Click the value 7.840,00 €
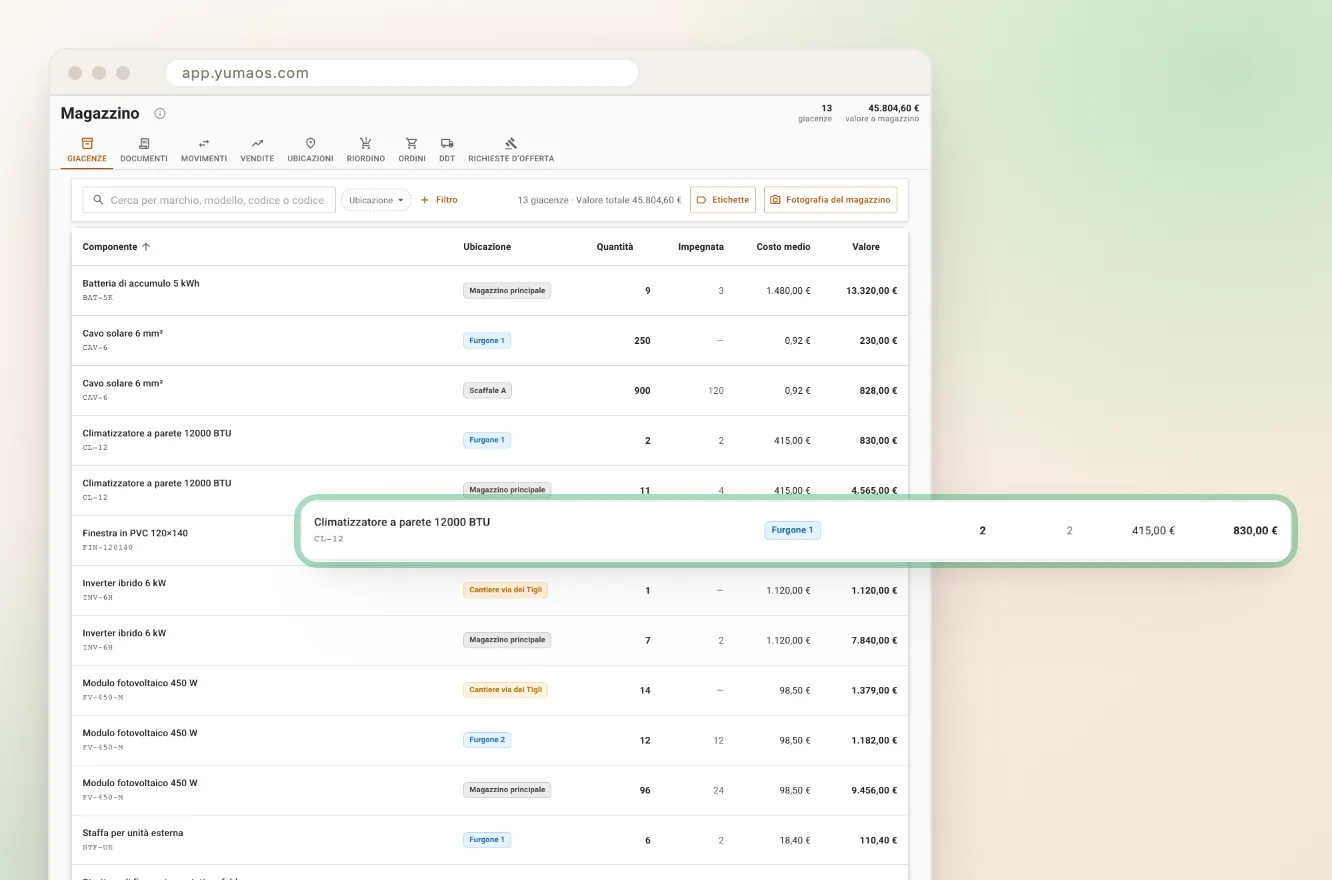The width and height of the screenshot is (1332, 880). (874, 640)
